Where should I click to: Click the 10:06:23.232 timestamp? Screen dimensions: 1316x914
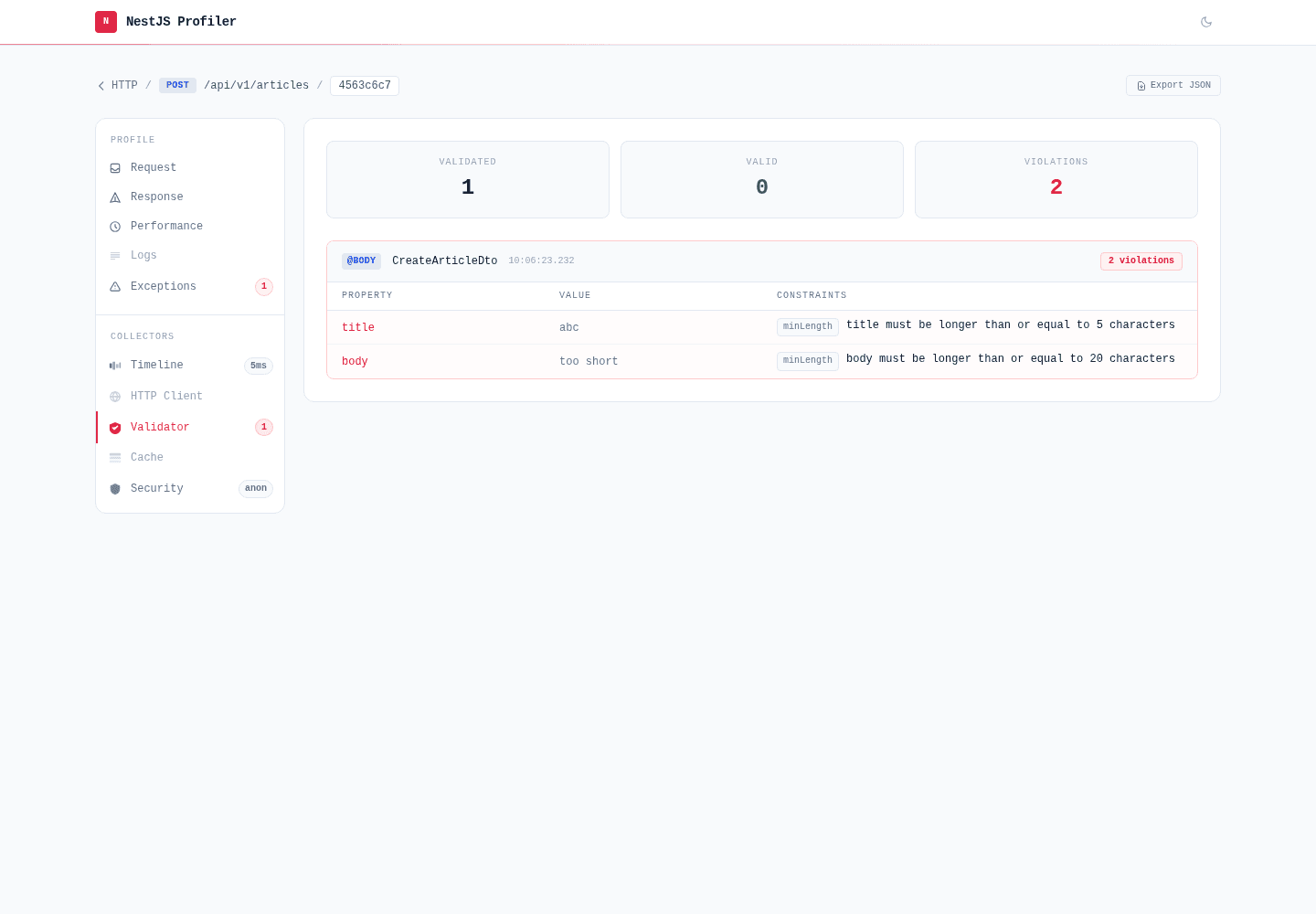pyautogui.click(x=542, y=261)
